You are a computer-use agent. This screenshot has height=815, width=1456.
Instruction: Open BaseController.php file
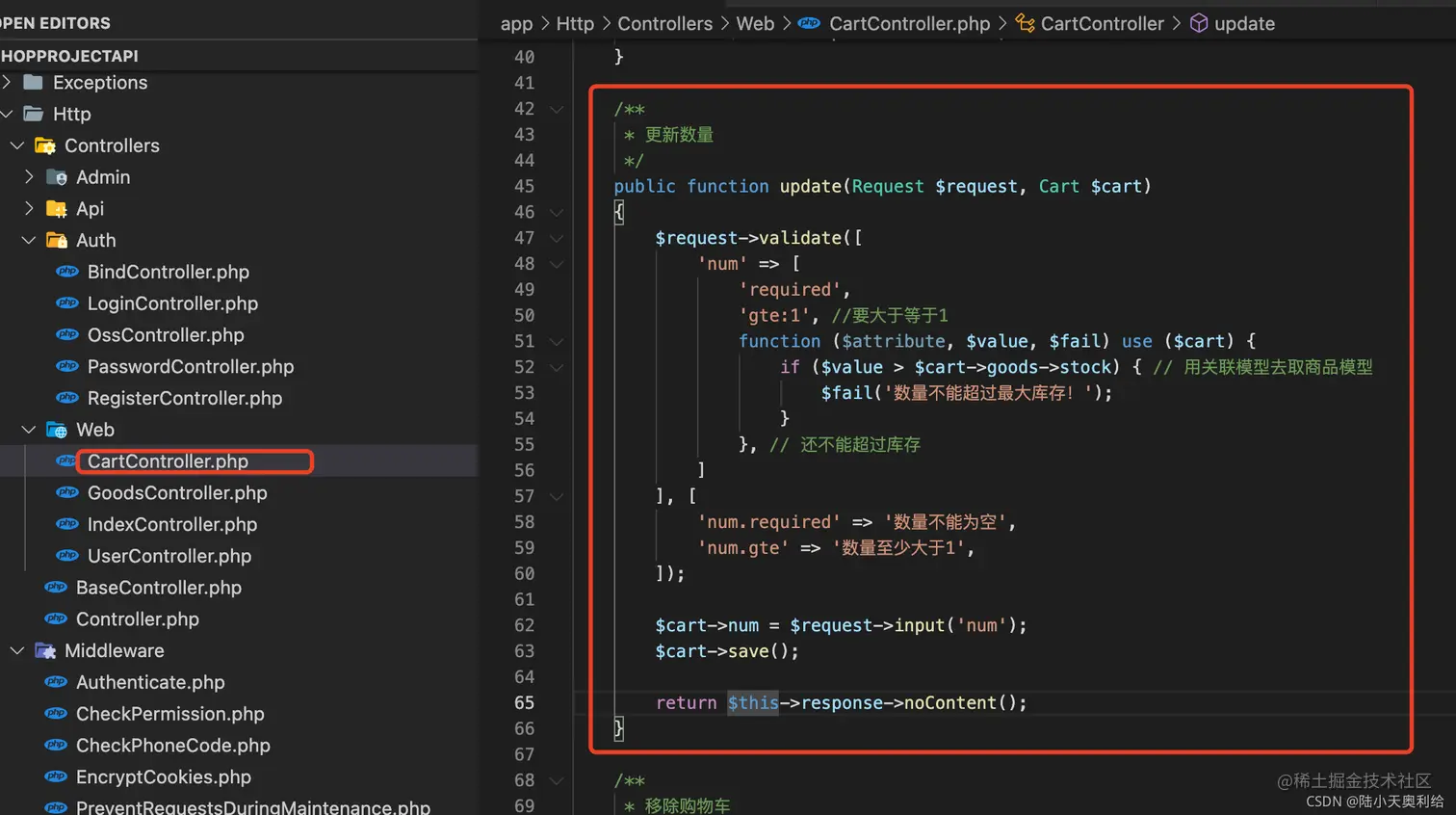click(x=159, y=588)
